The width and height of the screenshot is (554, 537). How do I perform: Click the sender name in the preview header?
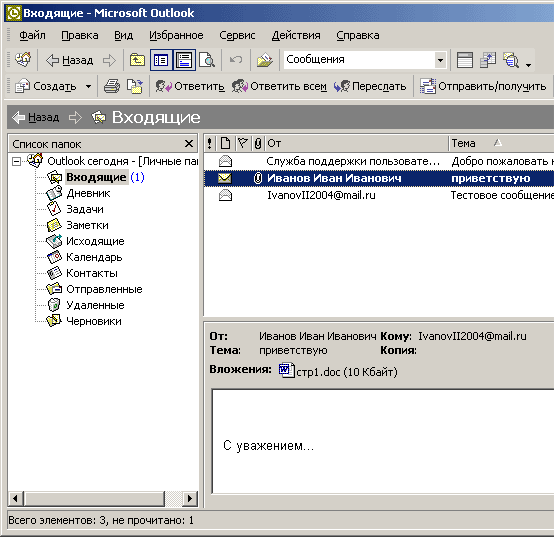tap(318, 336)
